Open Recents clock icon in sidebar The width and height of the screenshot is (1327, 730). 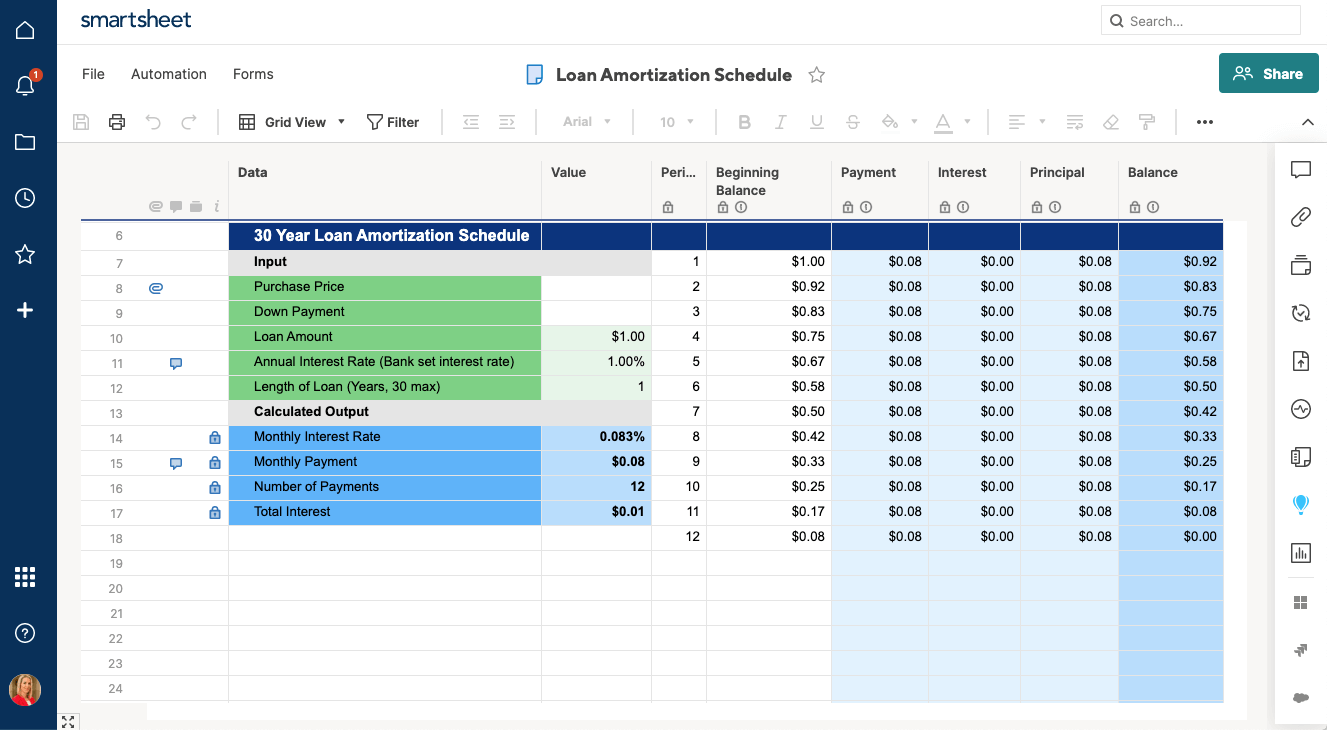(x=25, y=198)
